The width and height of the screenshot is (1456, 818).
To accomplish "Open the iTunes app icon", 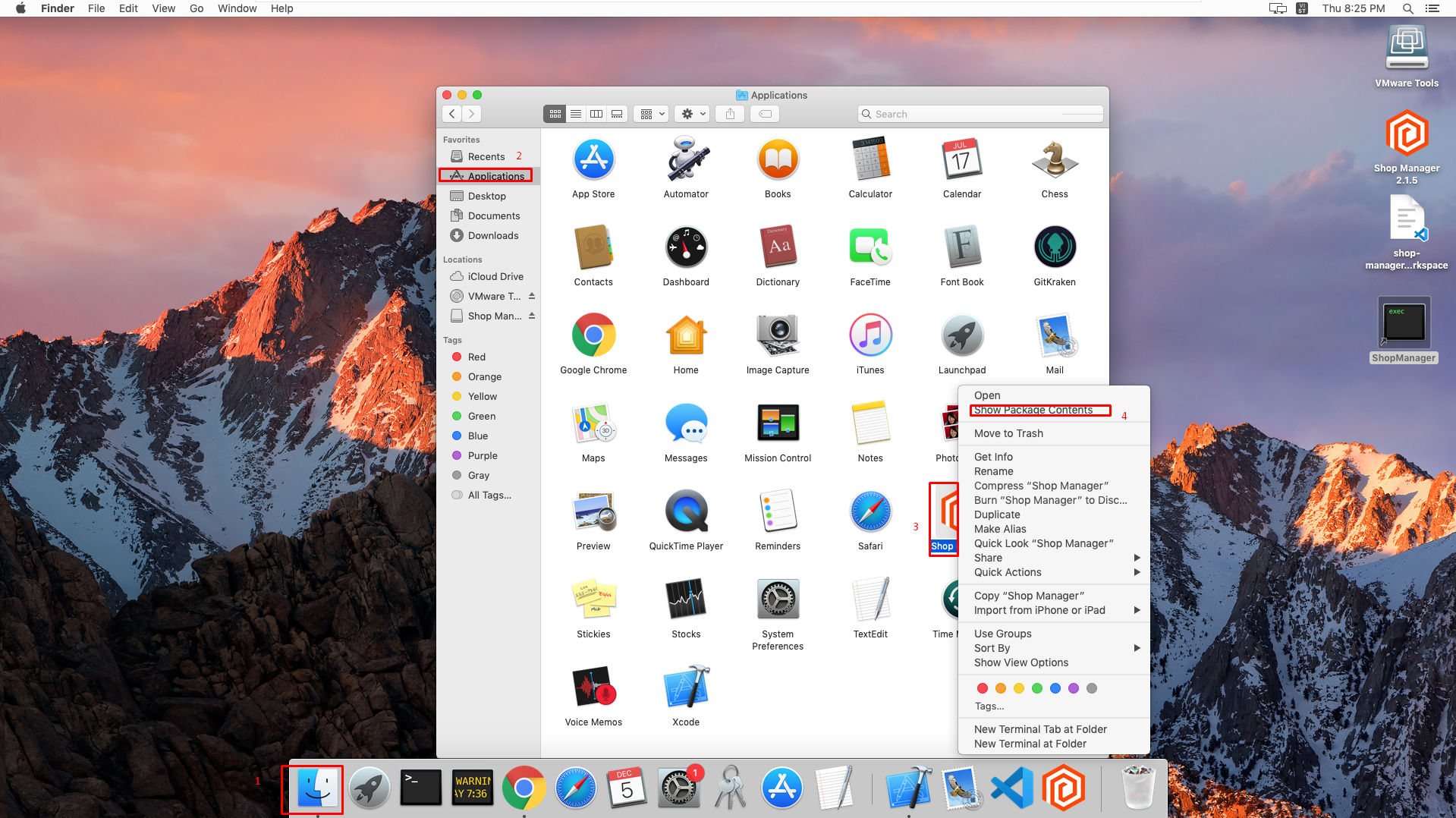I will (x=870, y=335).
